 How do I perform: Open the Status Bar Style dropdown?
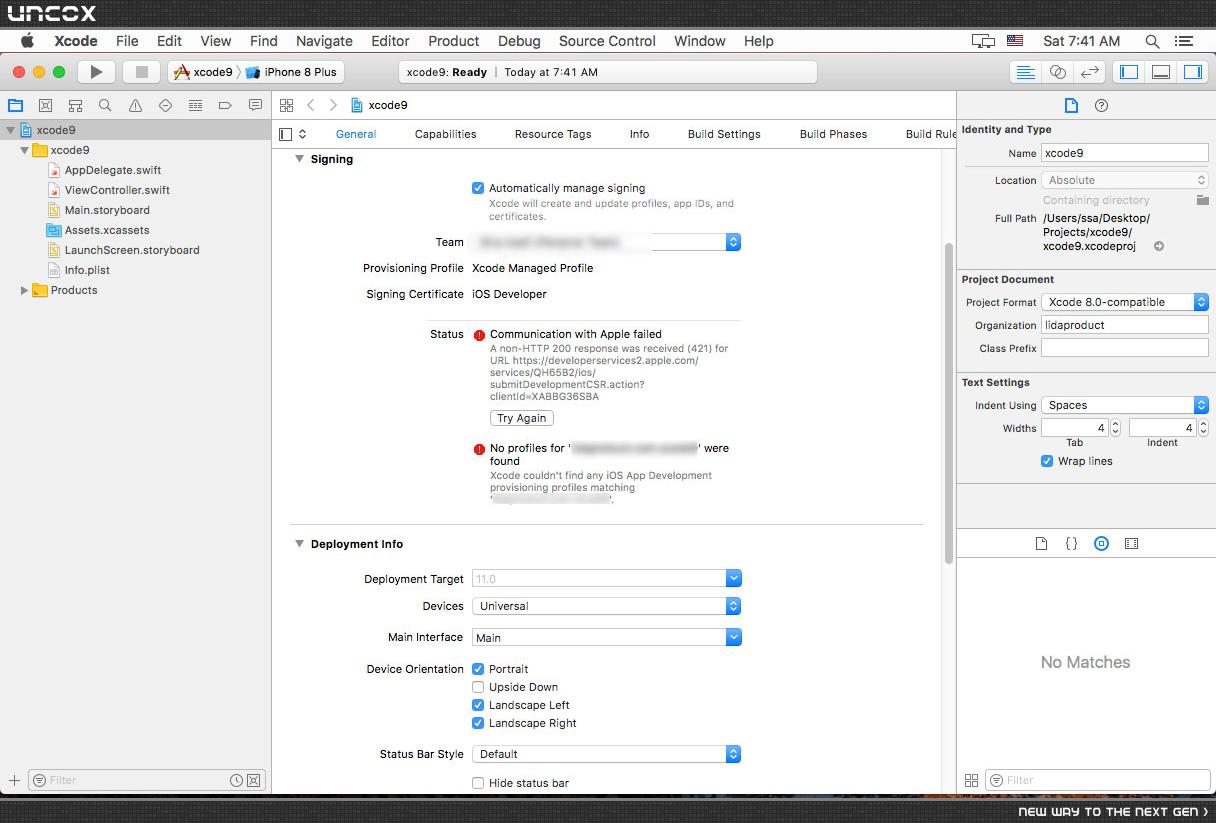(606, 754)
